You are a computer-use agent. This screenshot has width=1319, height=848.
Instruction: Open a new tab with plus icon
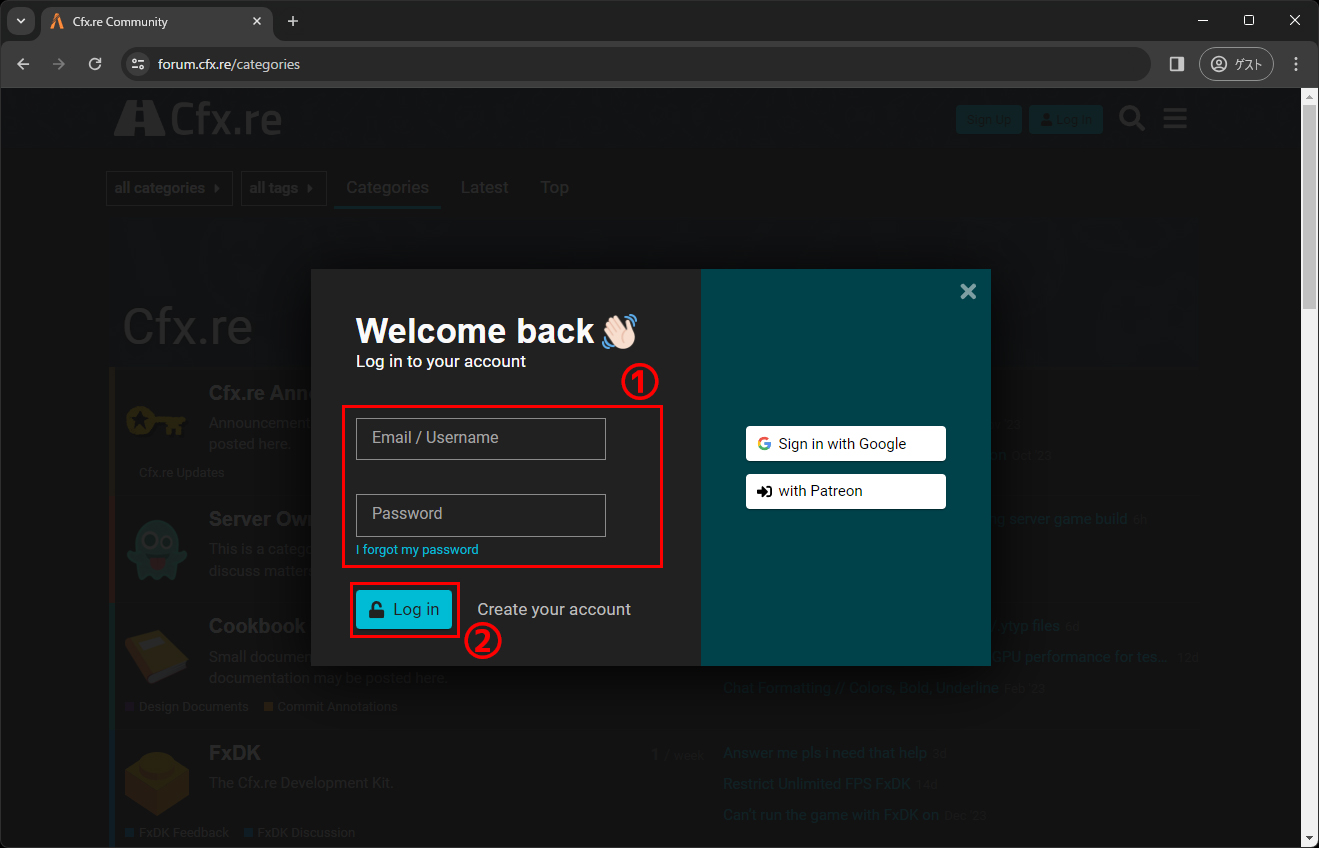293,21
